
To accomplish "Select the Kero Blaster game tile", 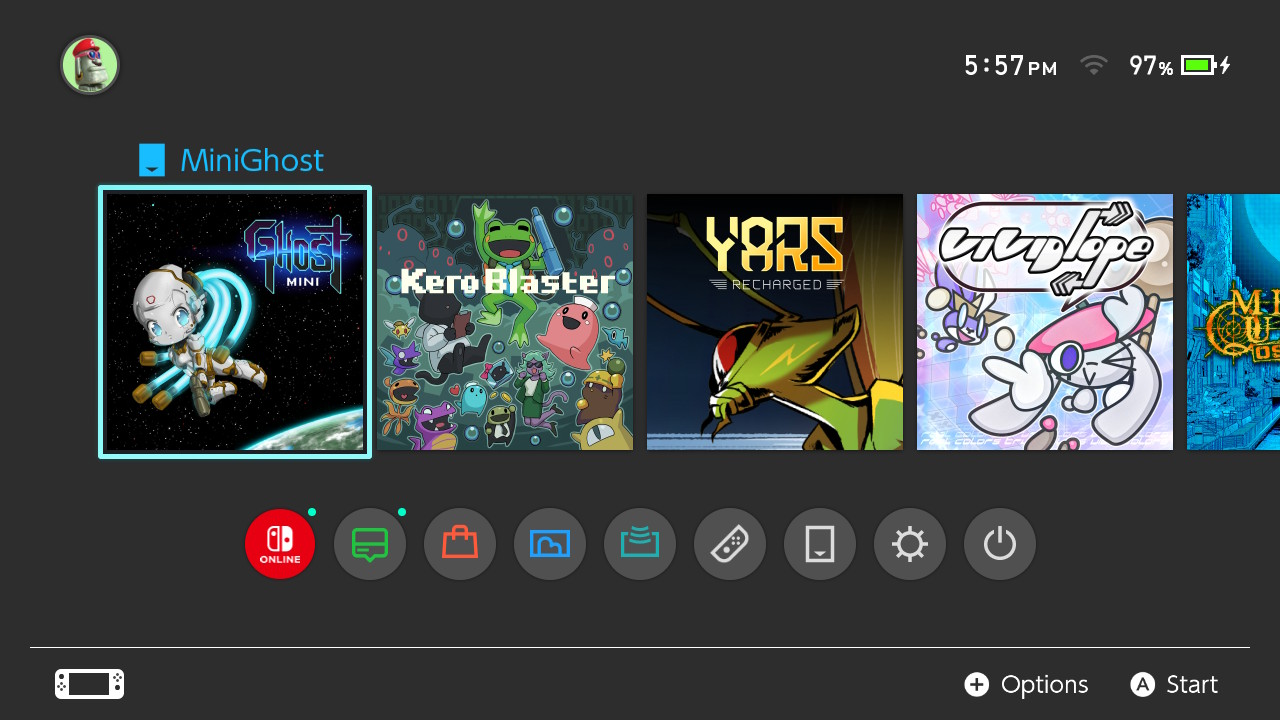I will click(x=505, y=322).
